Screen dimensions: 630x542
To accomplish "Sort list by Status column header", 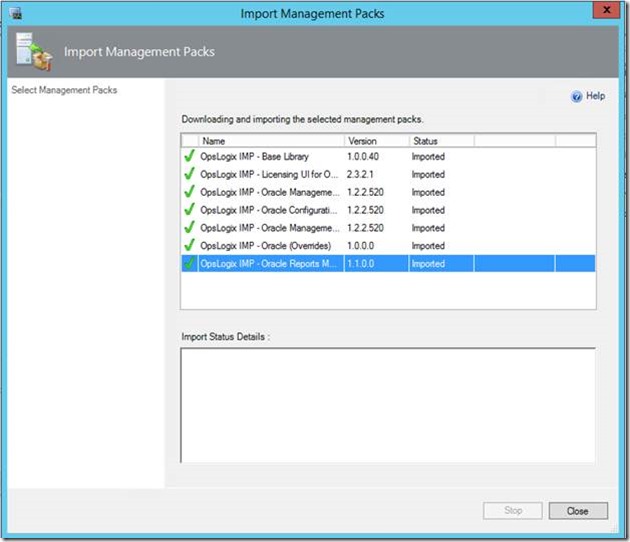I will coord(440,141).
